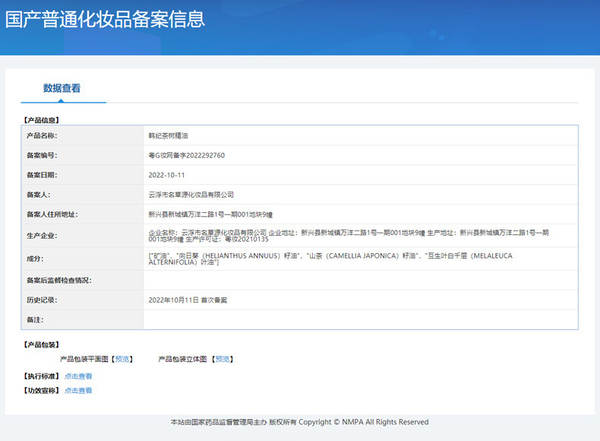Click the page title 国产普通化妆品备案信息
This screenshot has width=600, height=441.
click(x=105, y=19)
